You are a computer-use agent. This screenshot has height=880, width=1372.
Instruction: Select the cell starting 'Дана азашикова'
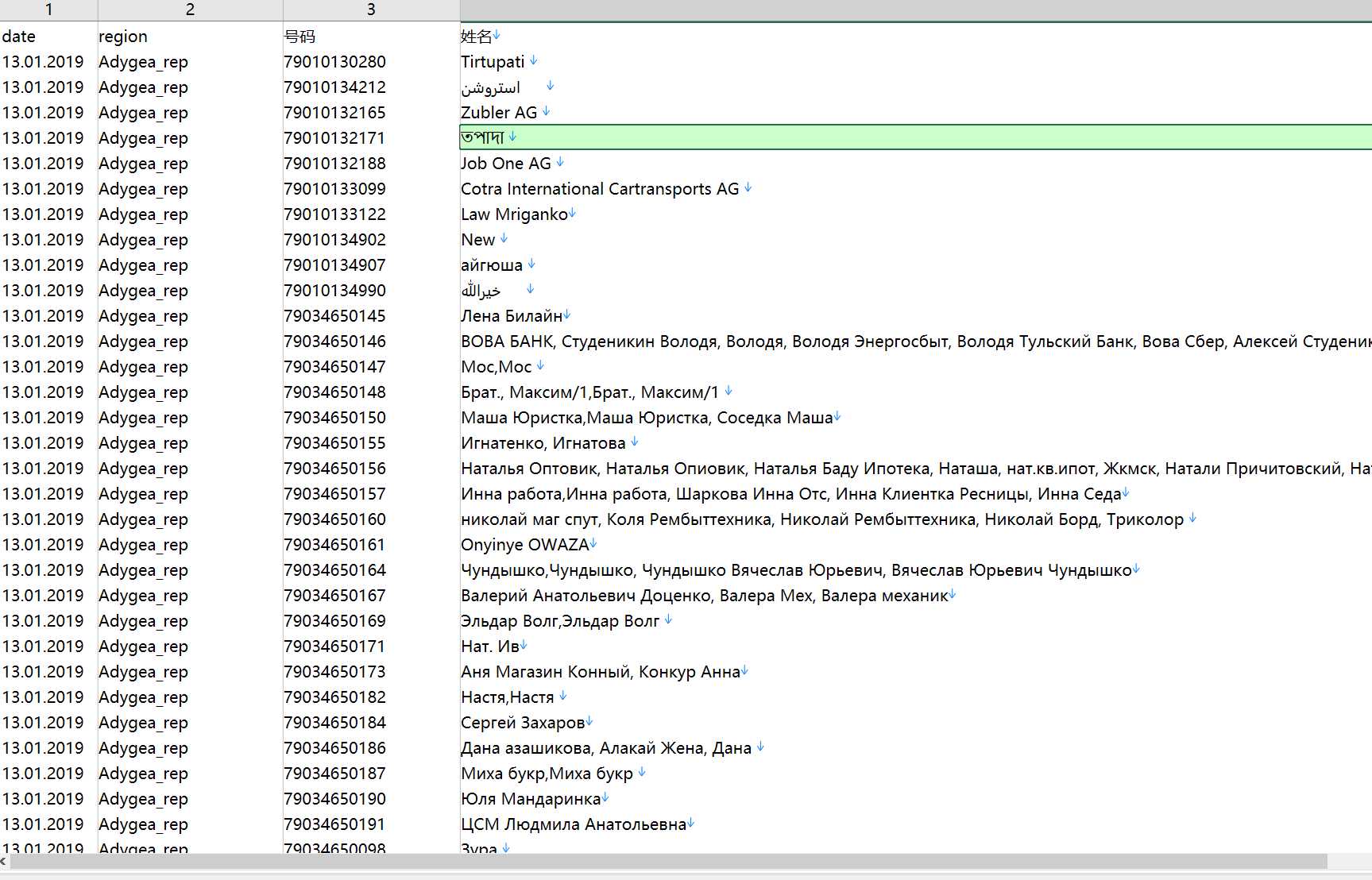[x=916, y=748]
